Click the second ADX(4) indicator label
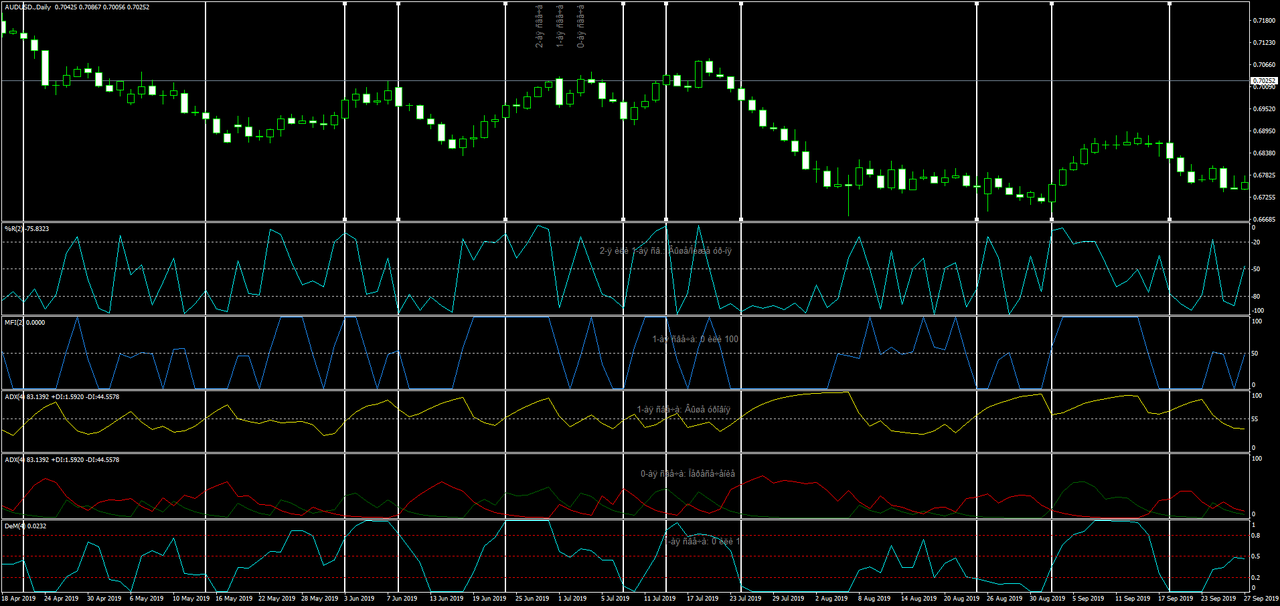The width and height of the screenshot is (1280, 606). [14, 461]
